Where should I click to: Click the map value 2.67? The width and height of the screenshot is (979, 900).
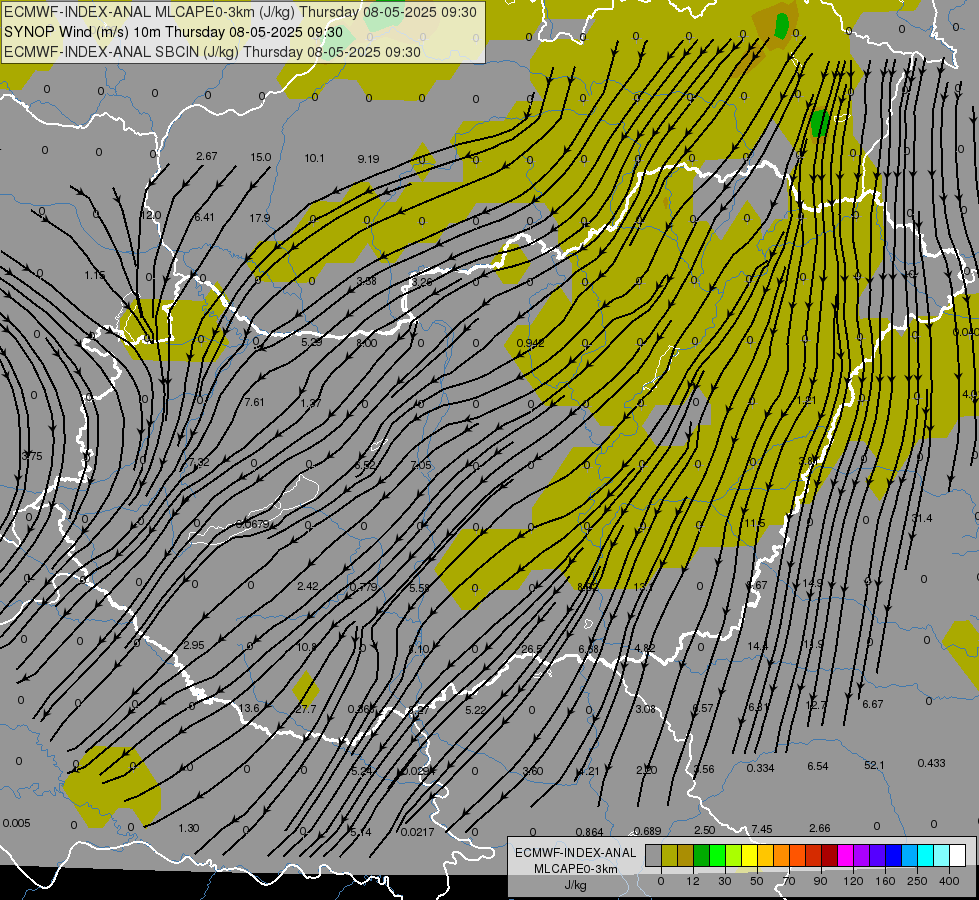(x=207, y=156)
